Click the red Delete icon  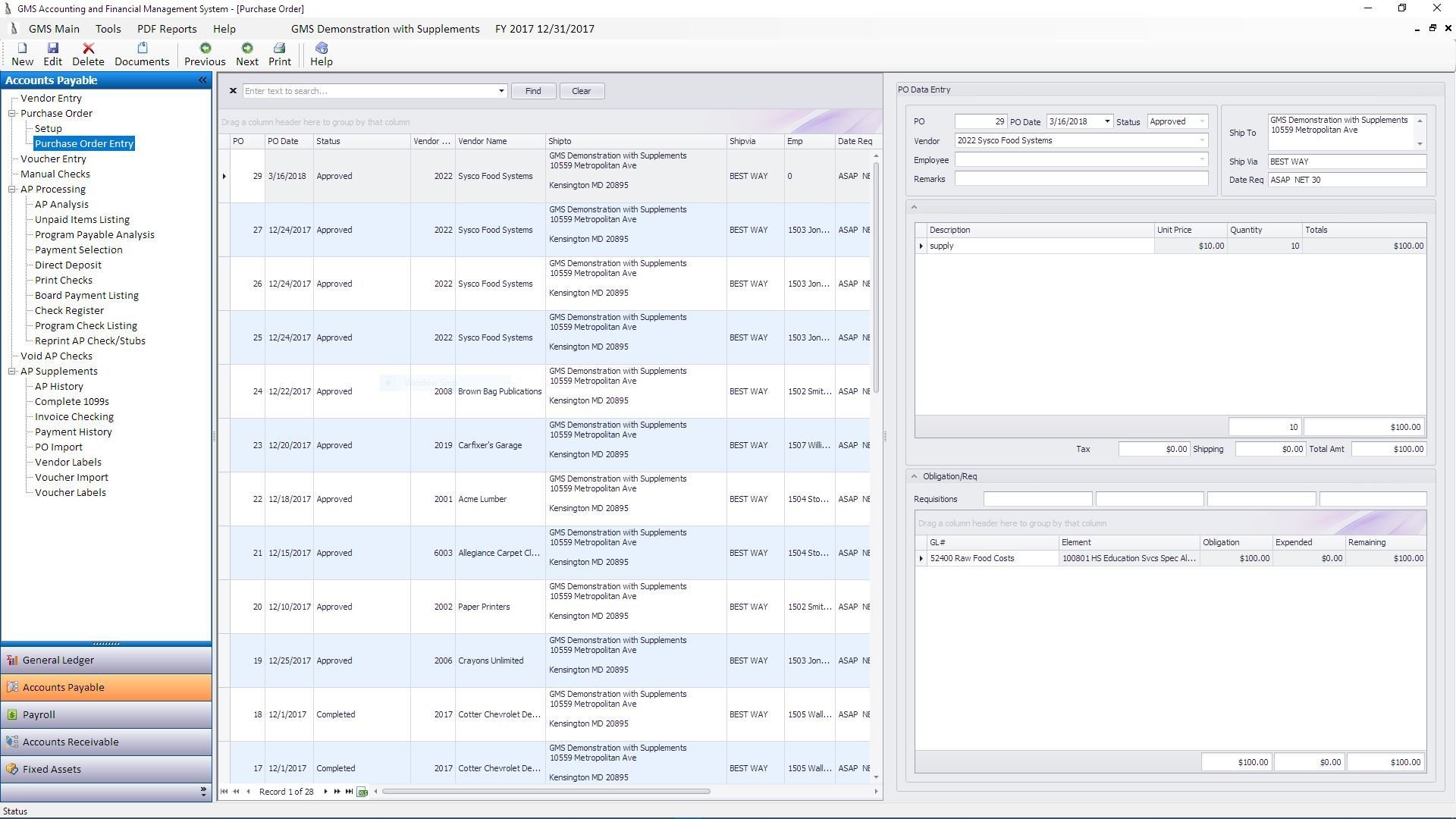click(88, 49)
